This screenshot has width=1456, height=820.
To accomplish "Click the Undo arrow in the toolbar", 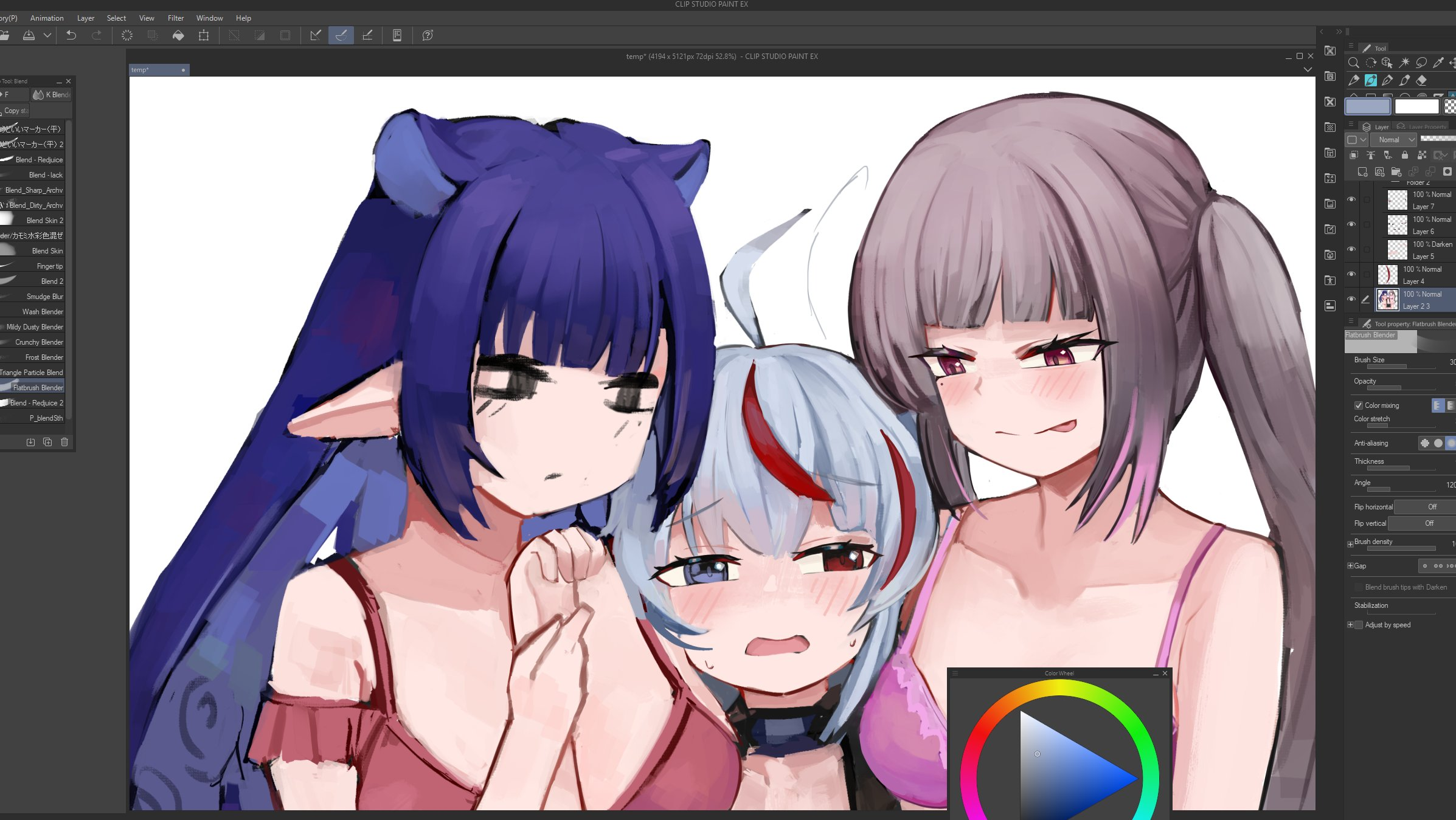I will [x=71, y=35].
